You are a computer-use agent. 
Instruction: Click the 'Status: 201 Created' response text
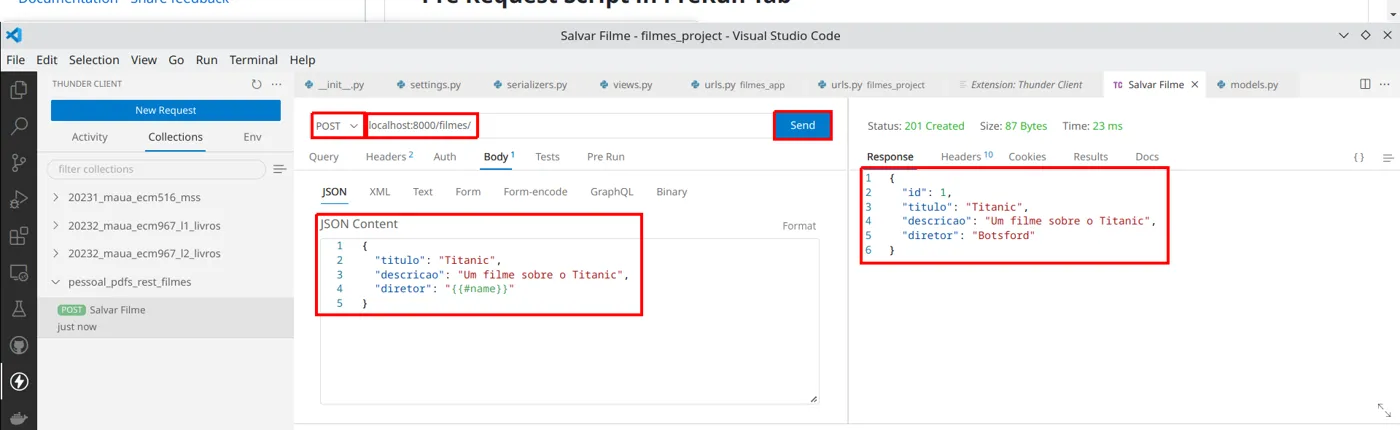(916, 126)
